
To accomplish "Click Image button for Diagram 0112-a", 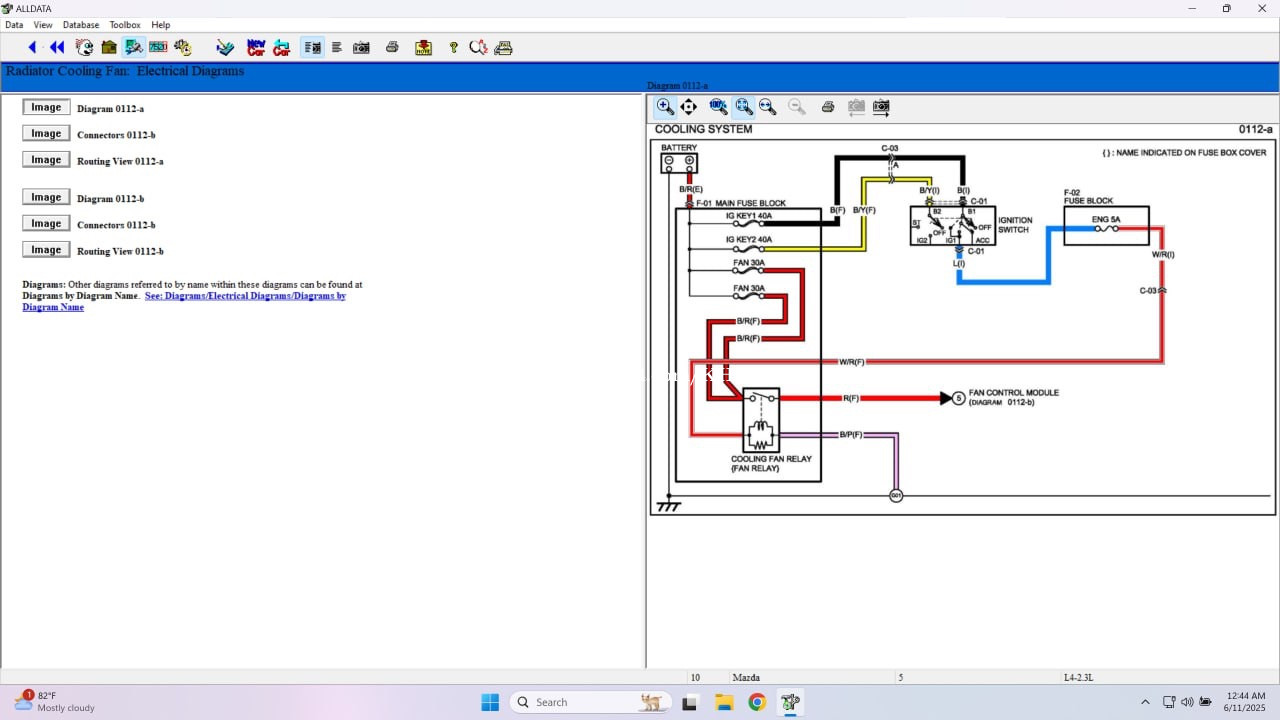I will [46, 107].
